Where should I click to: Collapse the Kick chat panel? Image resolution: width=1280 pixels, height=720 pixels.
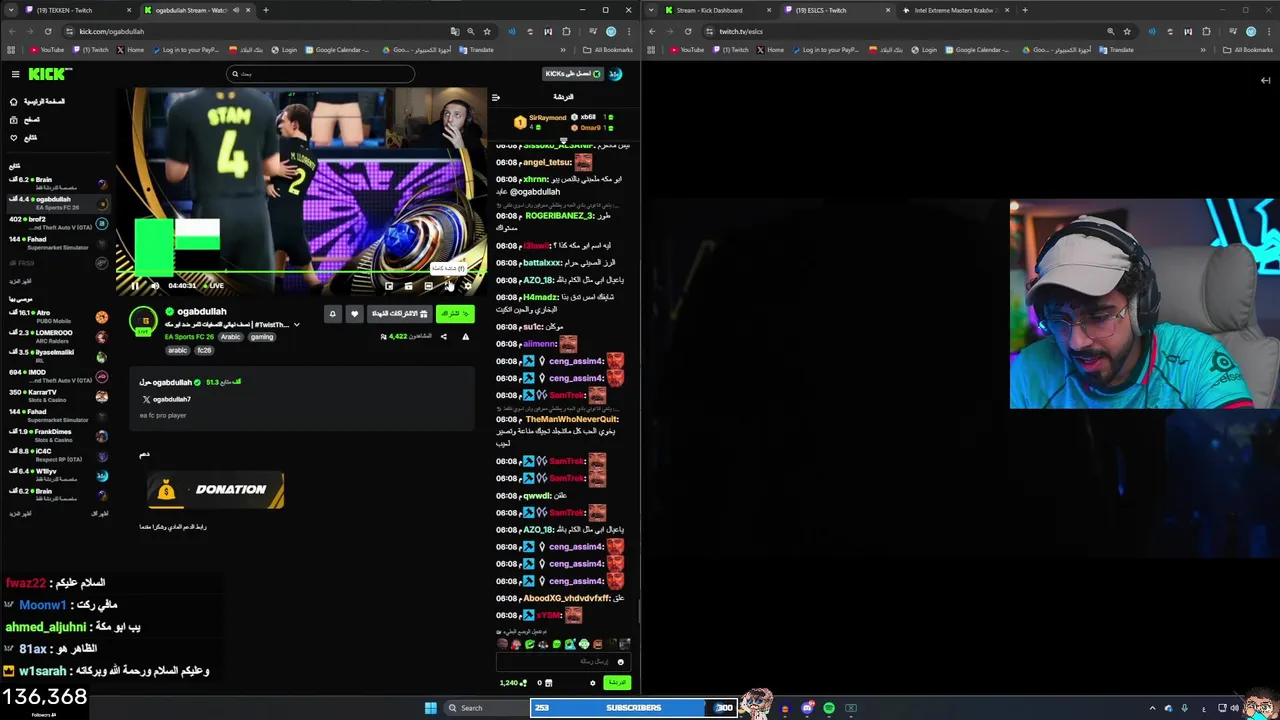tap(495, 97)
